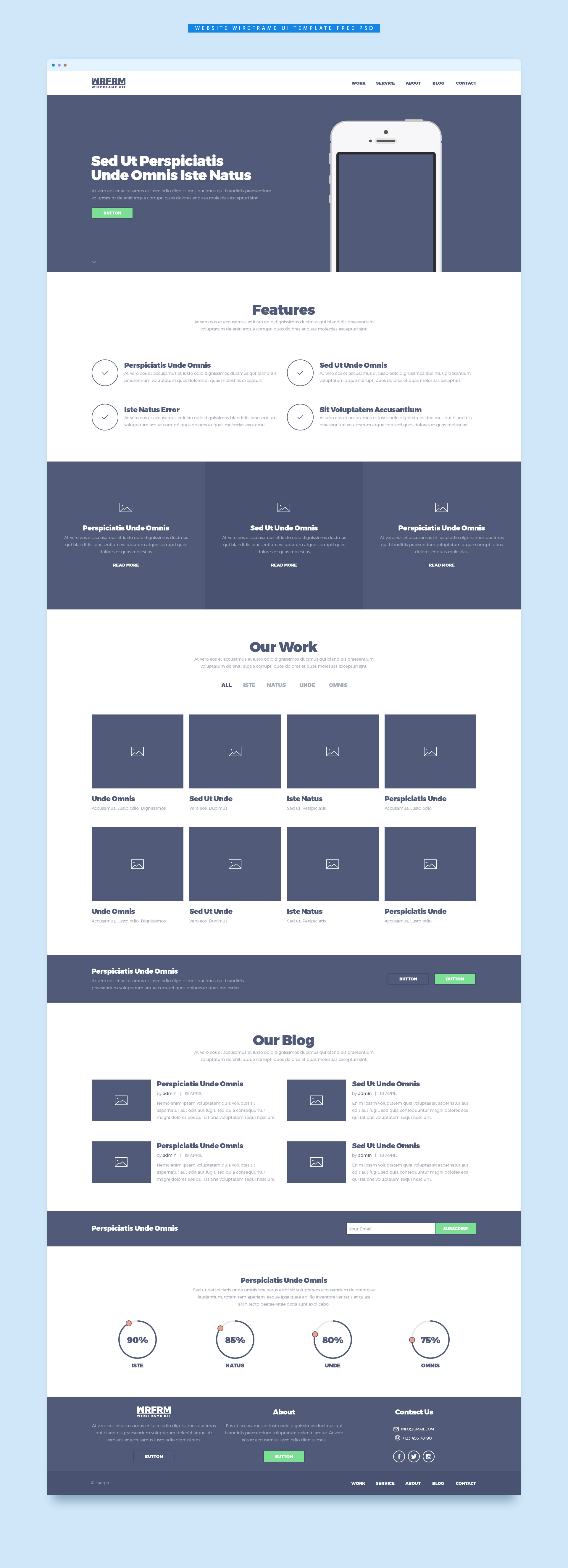This screenshot has width=568, height=1568.
Task: Click the phone icon in footer contact section
Action: [395, 1441]
